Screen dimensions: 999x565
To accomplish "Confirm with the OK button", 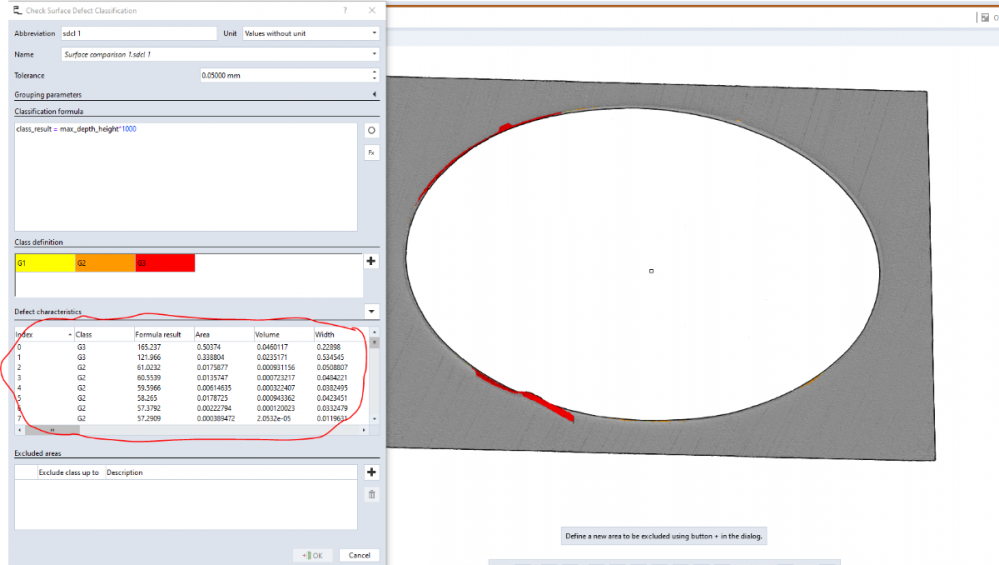I will 313,555.
